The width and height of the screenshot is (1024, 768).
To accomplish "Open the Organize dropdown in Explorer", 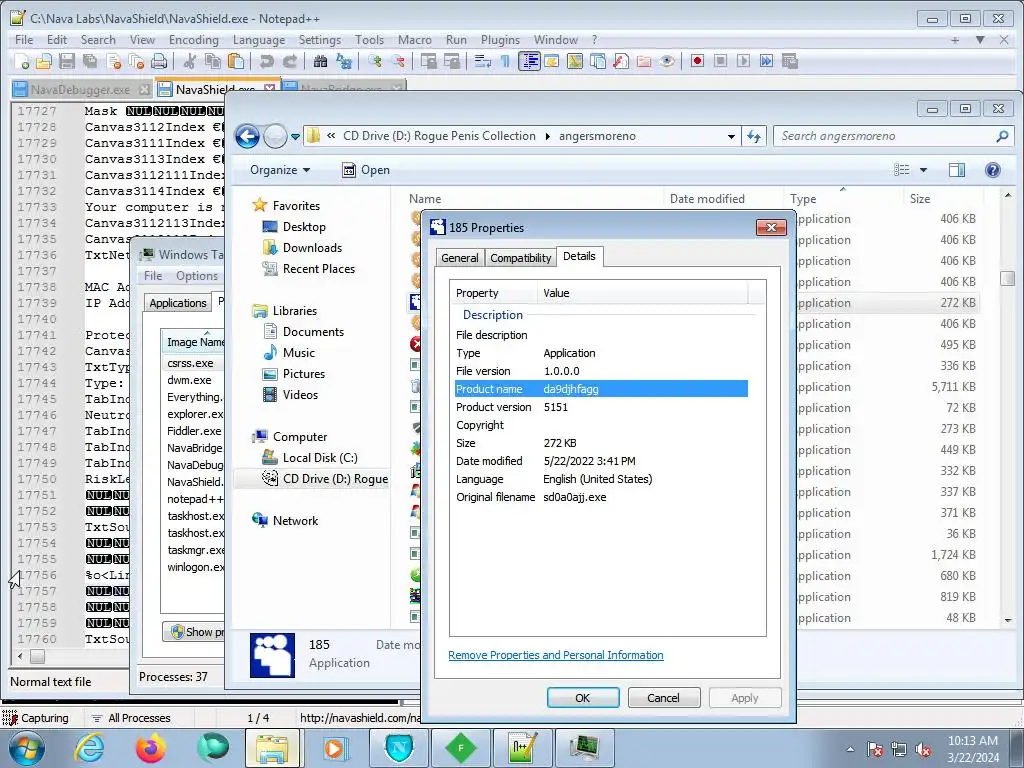I will coord(280,170).
